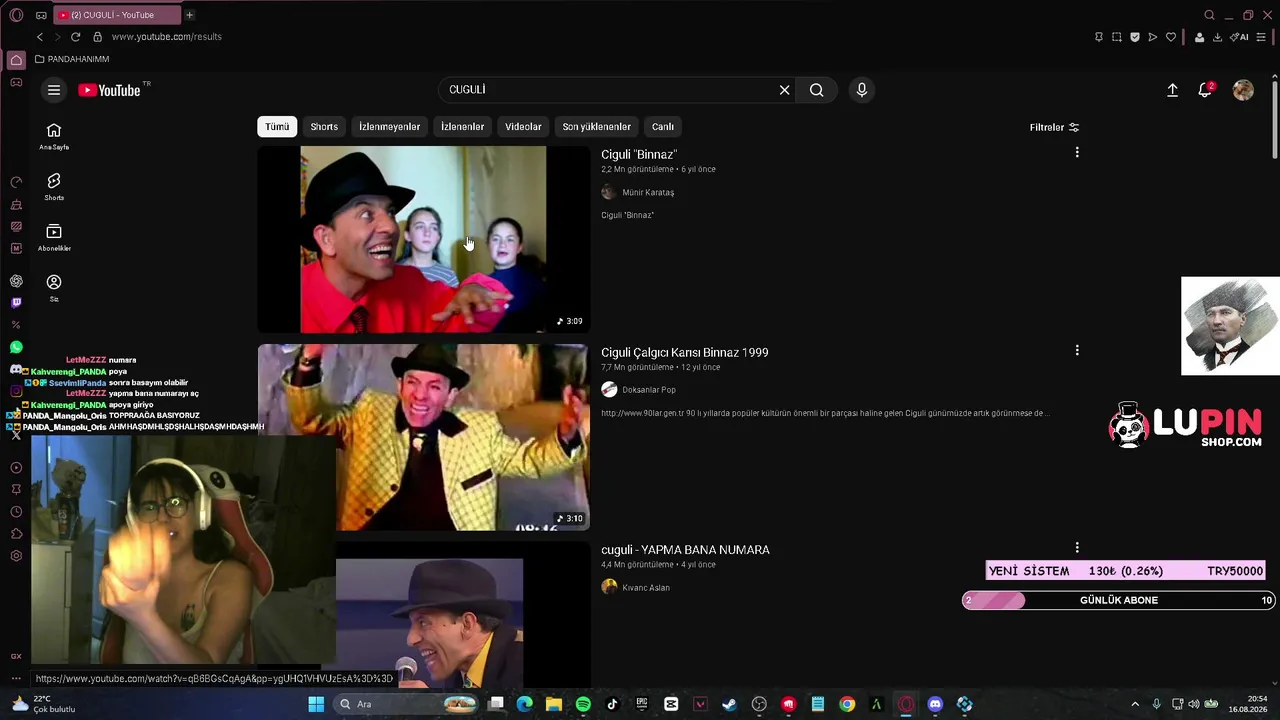1280x720 pixels.
Task: Select the Videolar filter chip
Action: click(523, 127)
